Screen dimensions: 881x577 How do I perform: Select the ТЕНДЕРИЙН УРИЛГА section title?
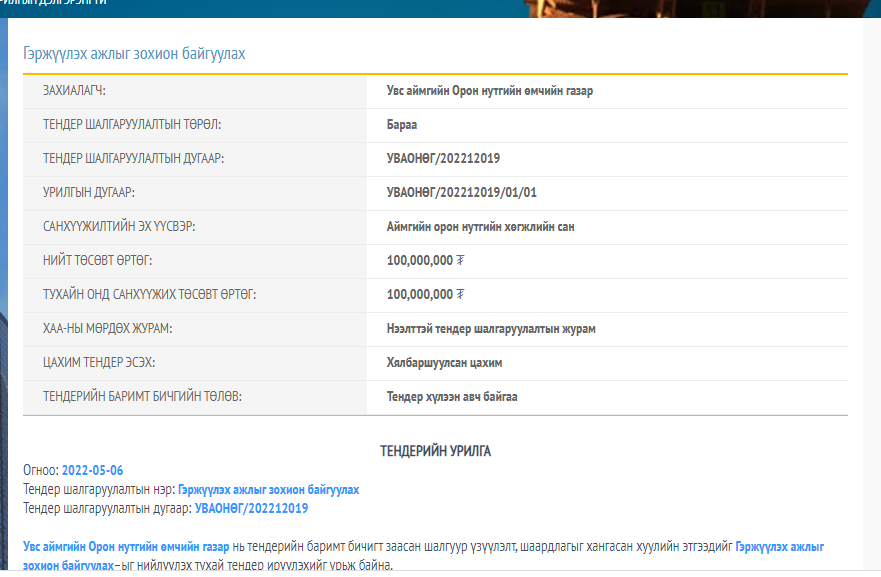435,451
